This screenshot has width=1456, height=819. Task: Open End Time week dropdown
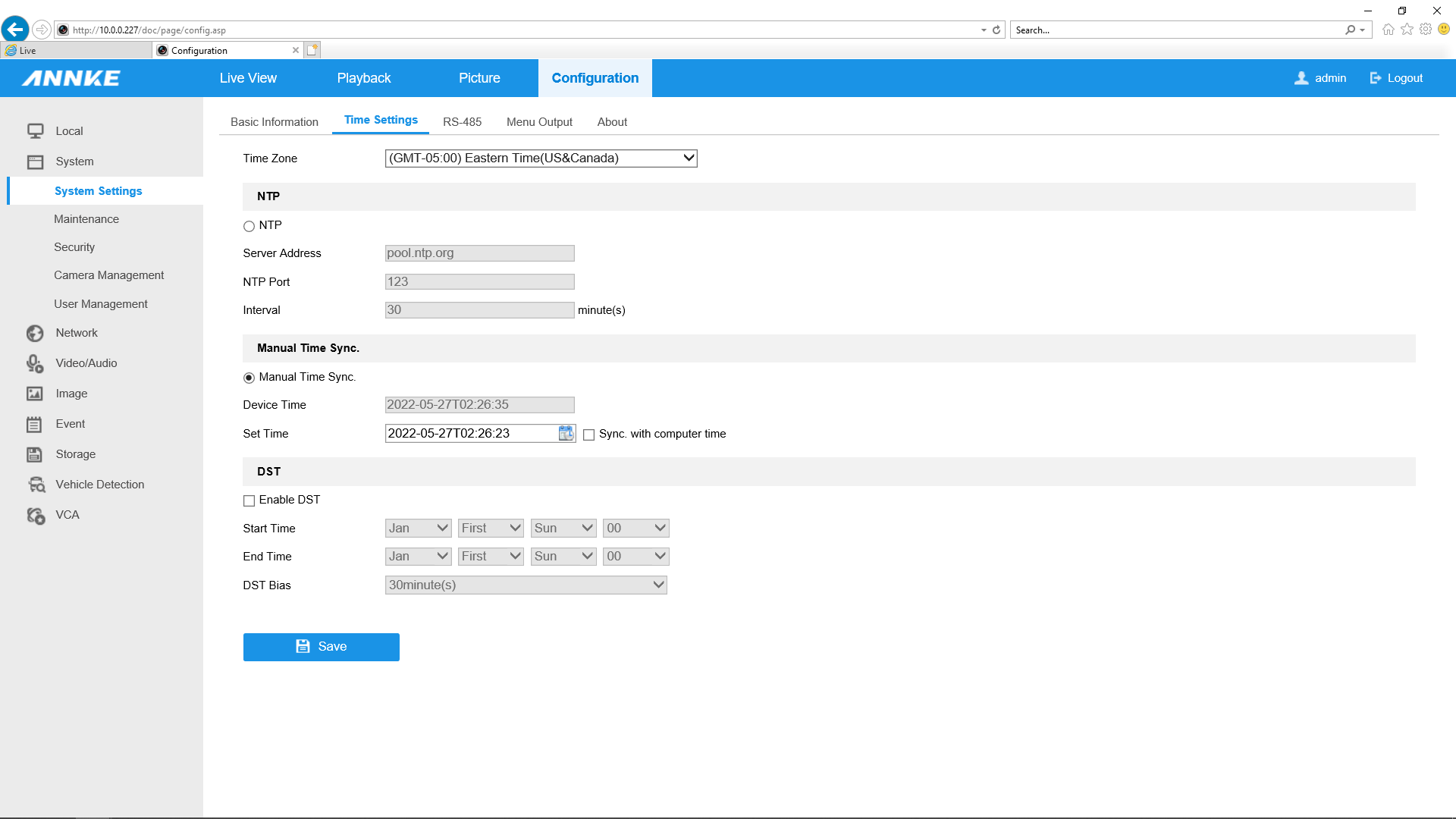[491, 557]
